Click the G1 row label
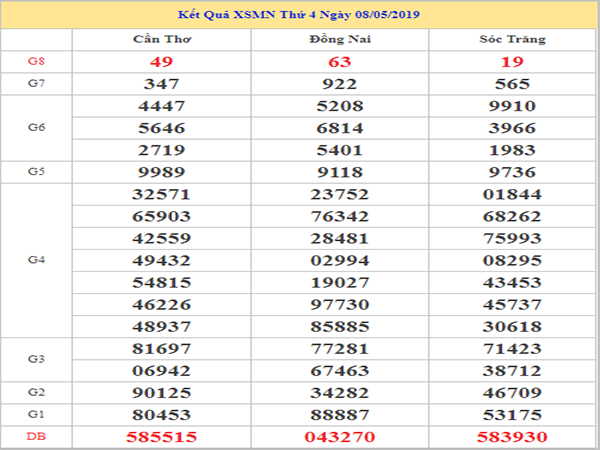The width and height of the screenshot is (600, 450). pyautogui.click(x=36, y=414)
